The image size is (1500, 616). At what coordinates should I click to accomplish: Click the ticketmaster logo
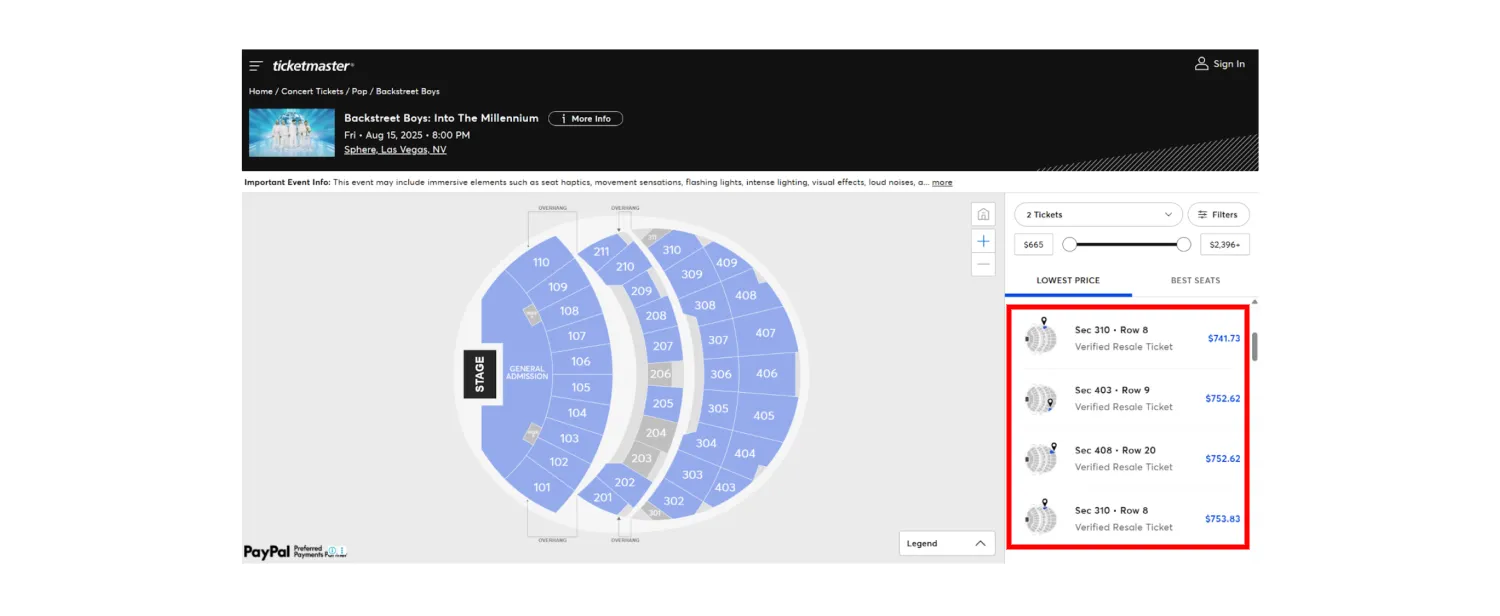tap(313, 66)
